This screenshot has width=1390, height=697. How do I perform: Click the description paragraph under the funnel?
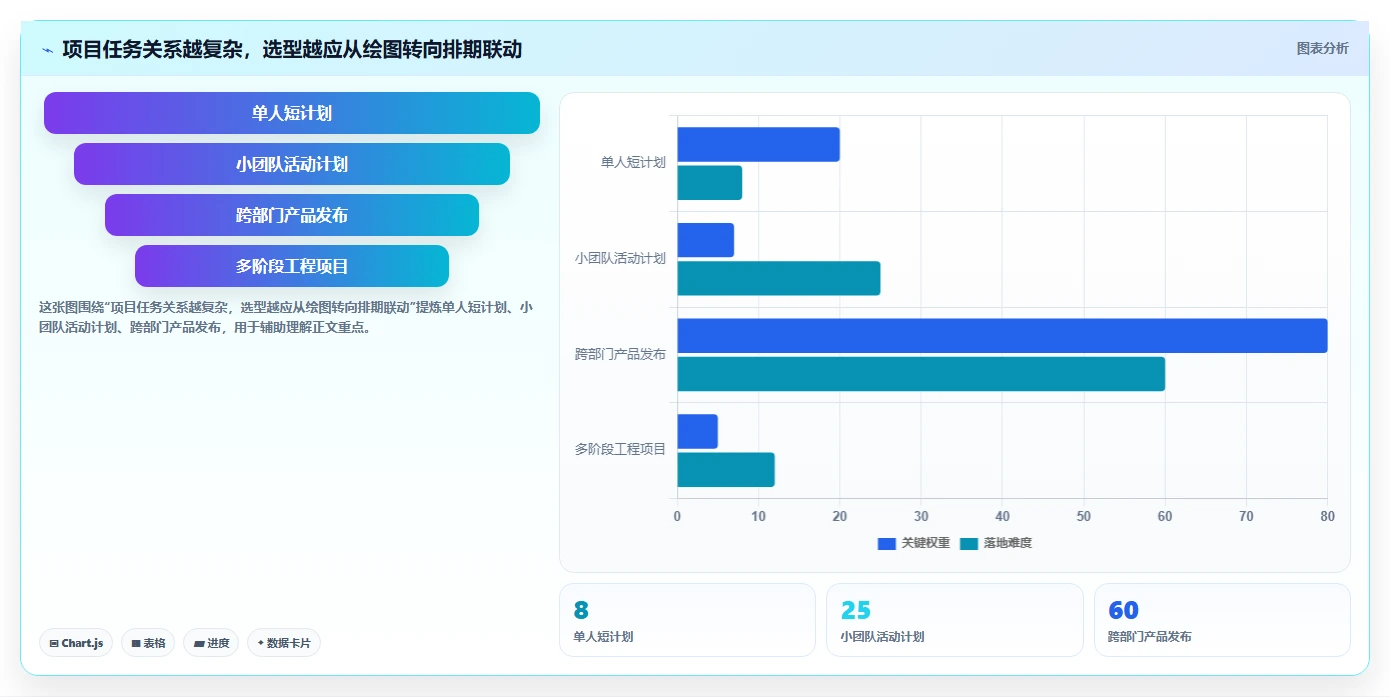coord(286,317)
